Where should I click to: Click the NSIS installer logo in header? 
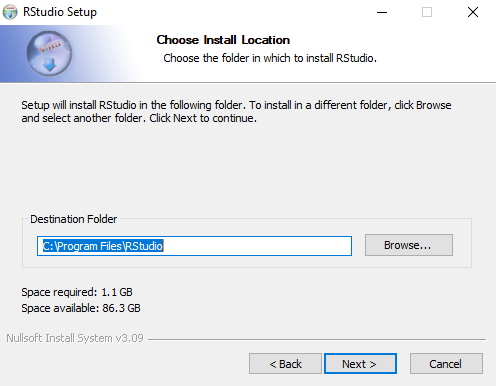click(49, 53)
